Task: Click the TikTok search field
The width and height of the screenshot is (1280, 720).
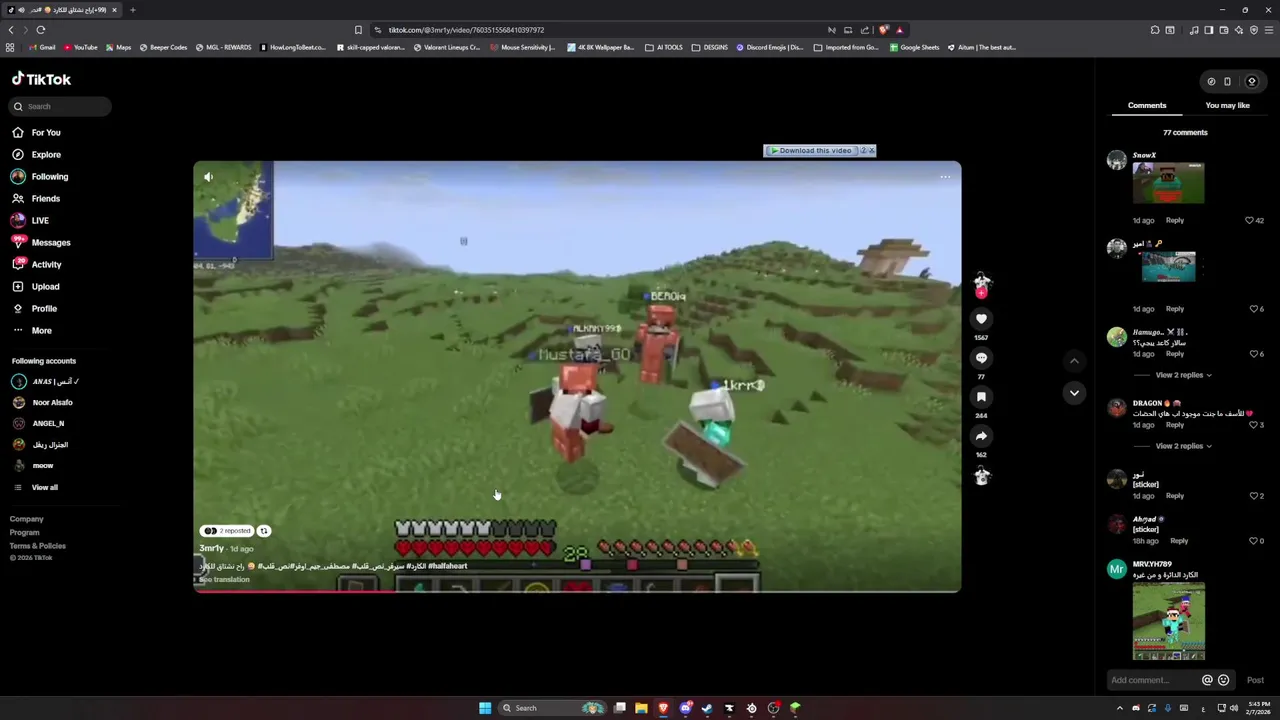Action: tap(61, 106)
